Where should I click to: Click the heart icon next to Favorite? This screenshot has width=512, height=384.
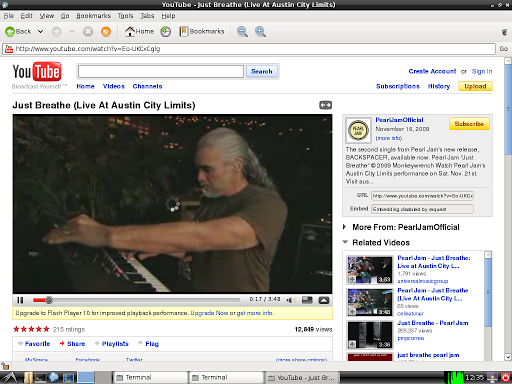(x=20, y=343)
